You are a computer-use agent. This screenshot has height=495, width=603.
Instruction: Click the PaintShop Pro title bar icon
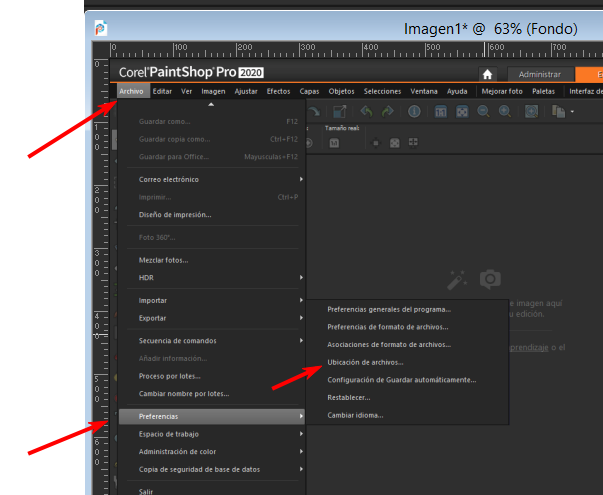pos(101,28)
